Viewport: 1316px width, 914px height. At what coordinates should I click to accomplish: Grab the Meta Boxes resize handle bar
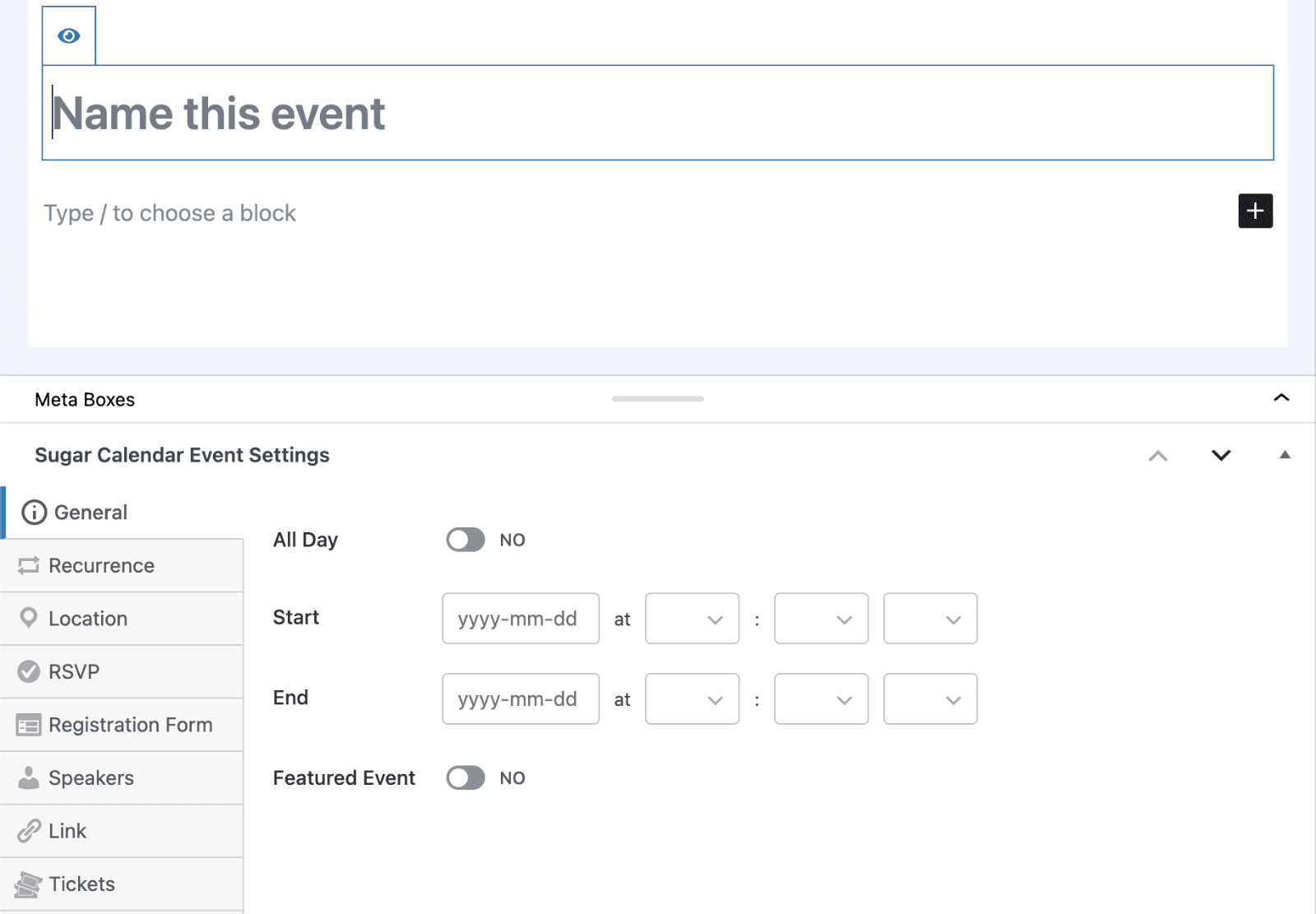pyautogui.click(x=658, y=399)
